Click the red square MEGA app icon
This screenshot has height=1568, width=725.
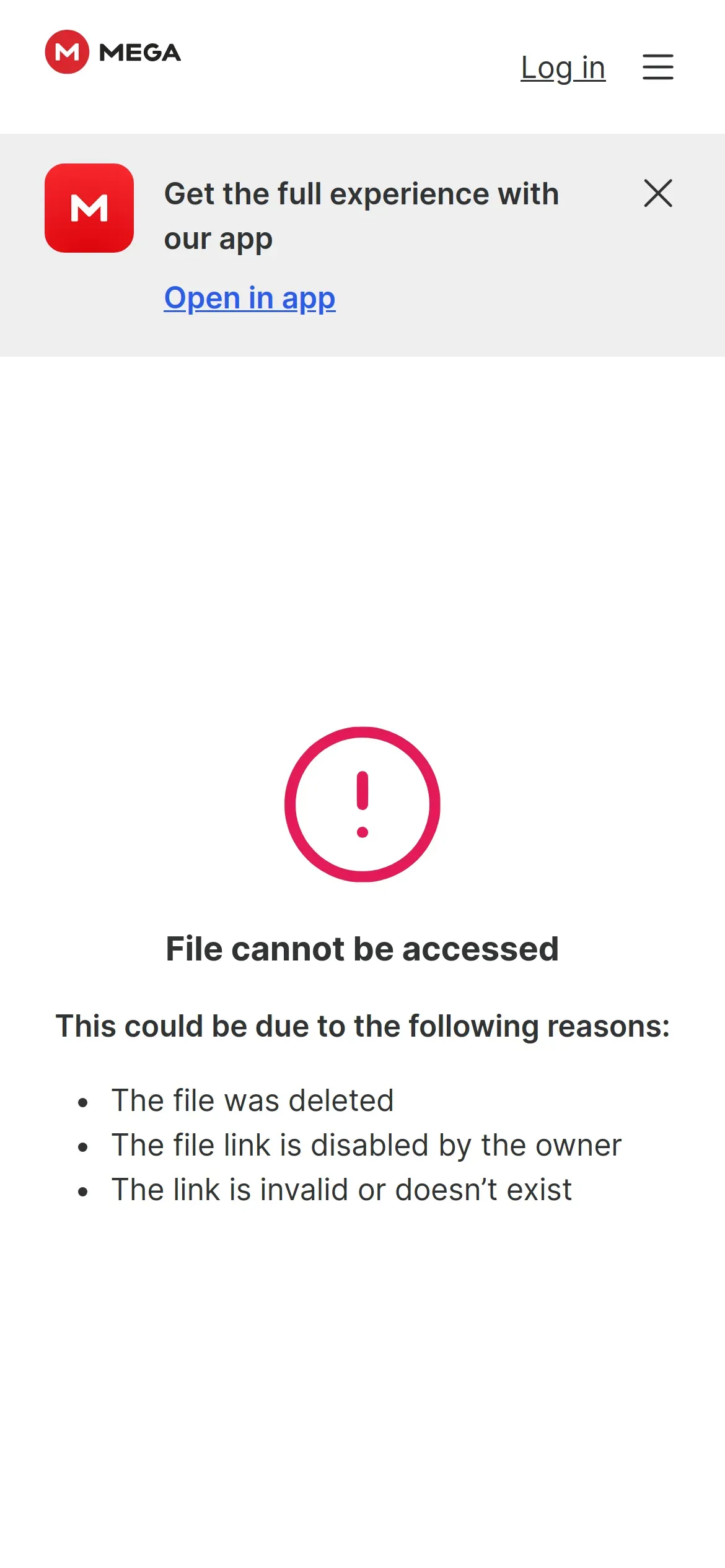coord(89,208)
